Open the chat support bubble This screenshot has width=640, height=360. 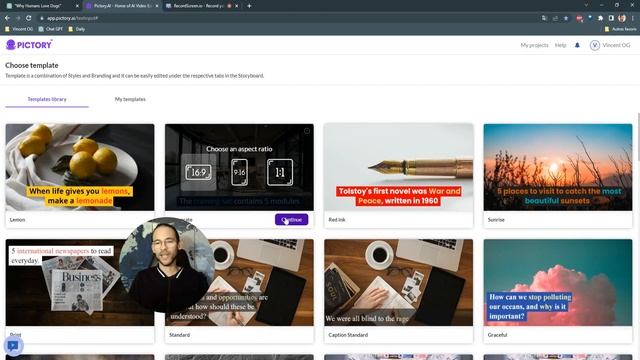pyautogui.click(x=13, y=346)
